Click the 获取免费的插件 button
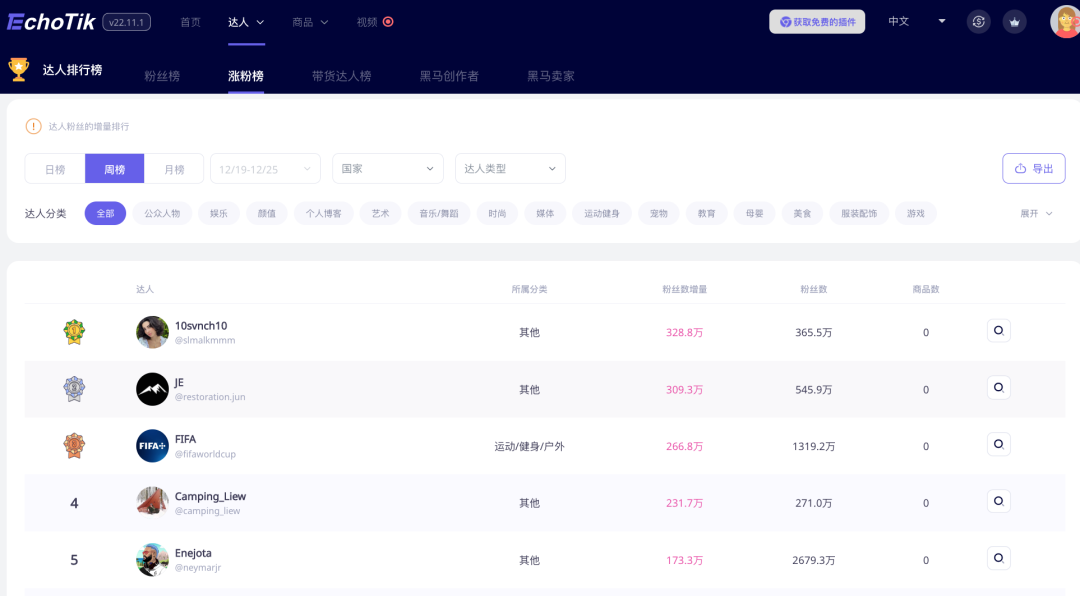 tap(817, 22)
